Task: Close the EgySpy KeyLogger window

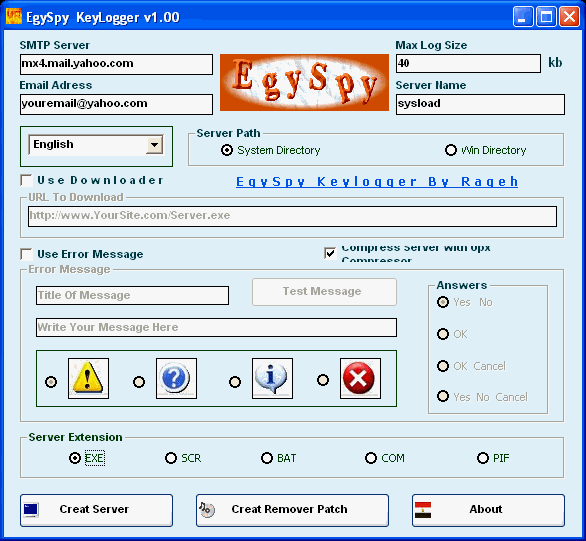Action: pos(569,16)
